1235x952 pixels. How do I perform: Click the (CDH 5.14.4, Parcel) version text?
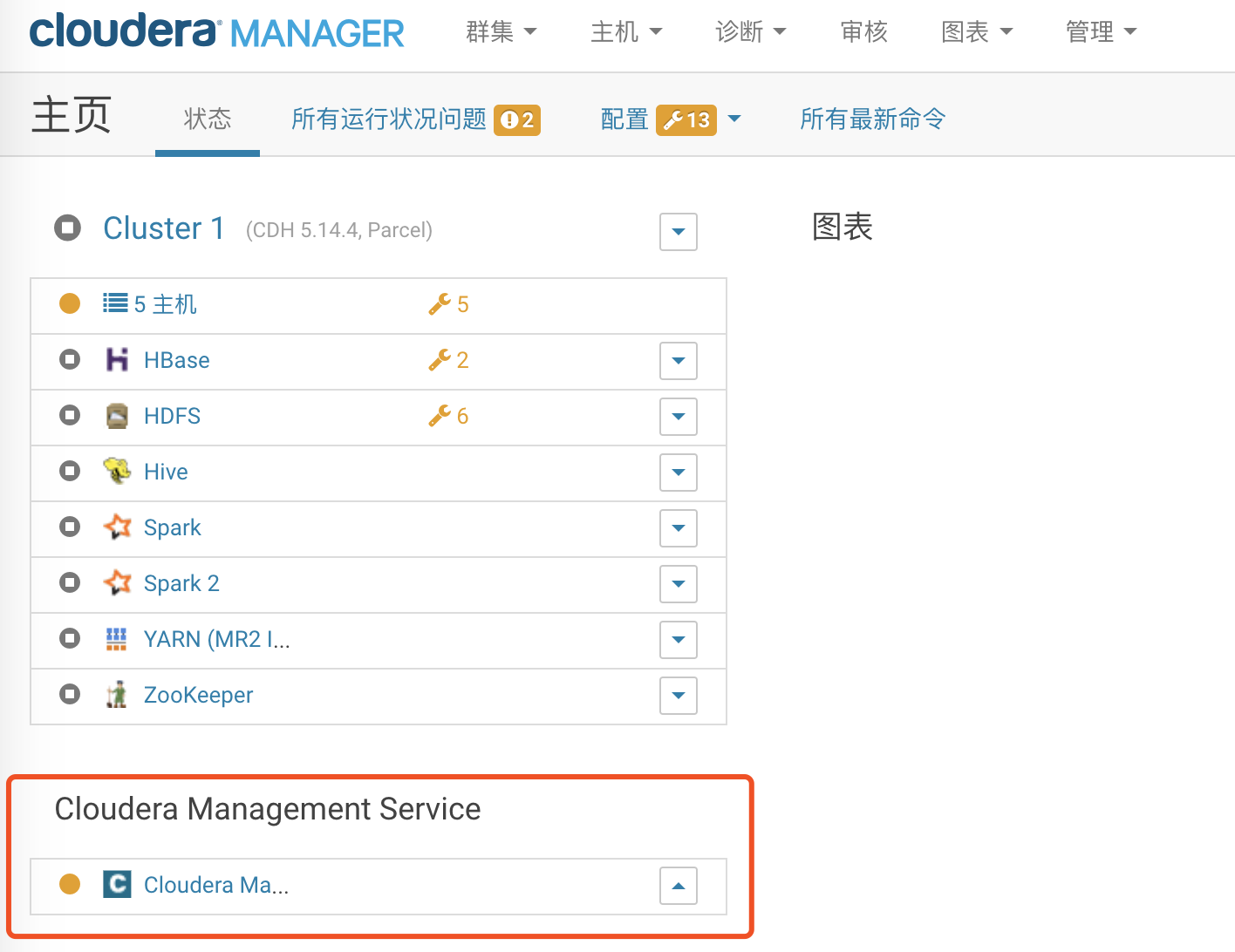tap(339, 230)
